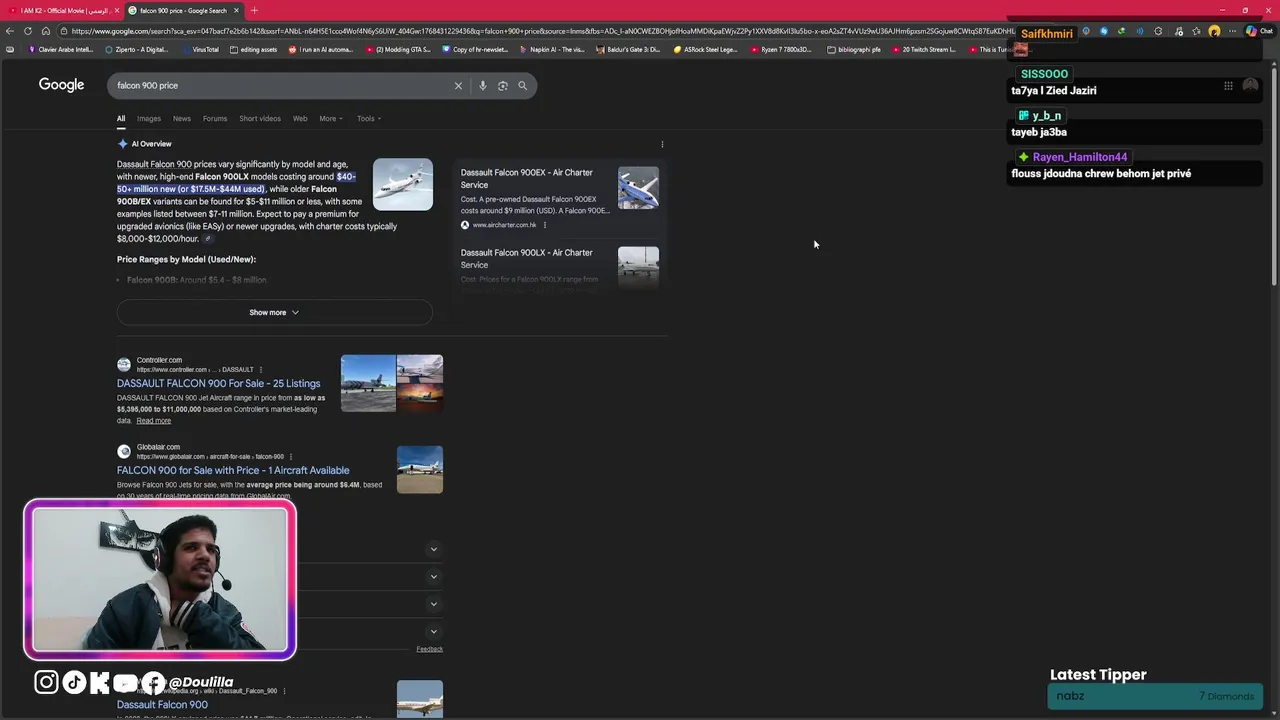1280x720 pixels.
Task: Open browser home page
Action: (46, 31)
